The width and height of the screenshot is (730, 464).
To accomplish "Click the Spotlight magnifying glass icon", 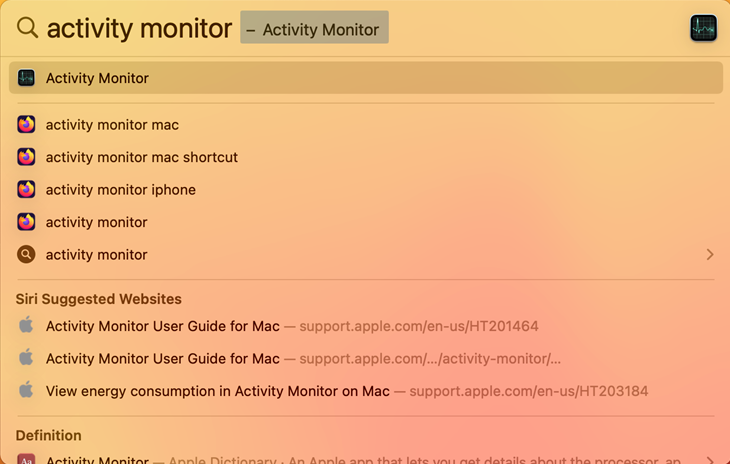I will (x=27, y=28).
